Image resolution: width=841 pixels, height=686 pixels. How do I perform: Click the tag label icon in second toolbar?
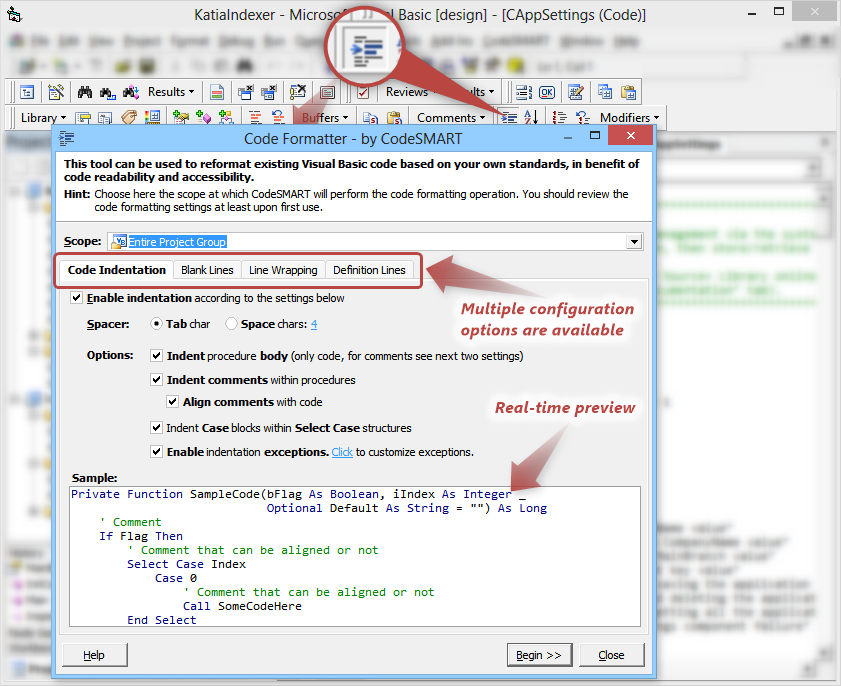[129, 117]
